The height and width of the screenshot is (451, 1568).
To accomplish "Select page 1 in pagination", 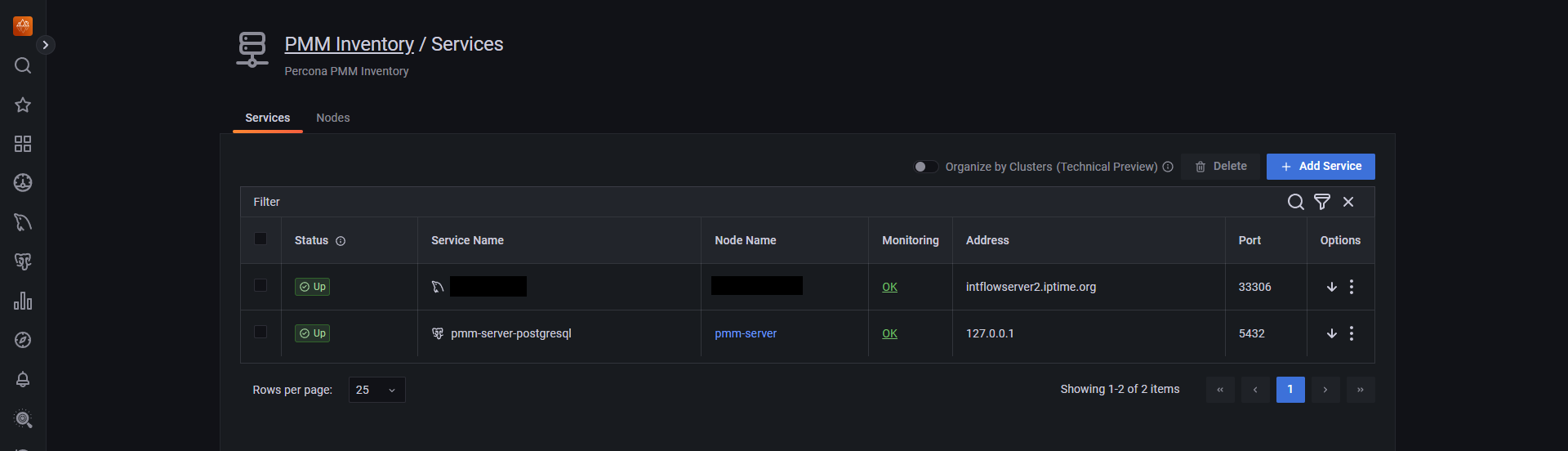I will pyautogui.click(x=1290, y=390).
